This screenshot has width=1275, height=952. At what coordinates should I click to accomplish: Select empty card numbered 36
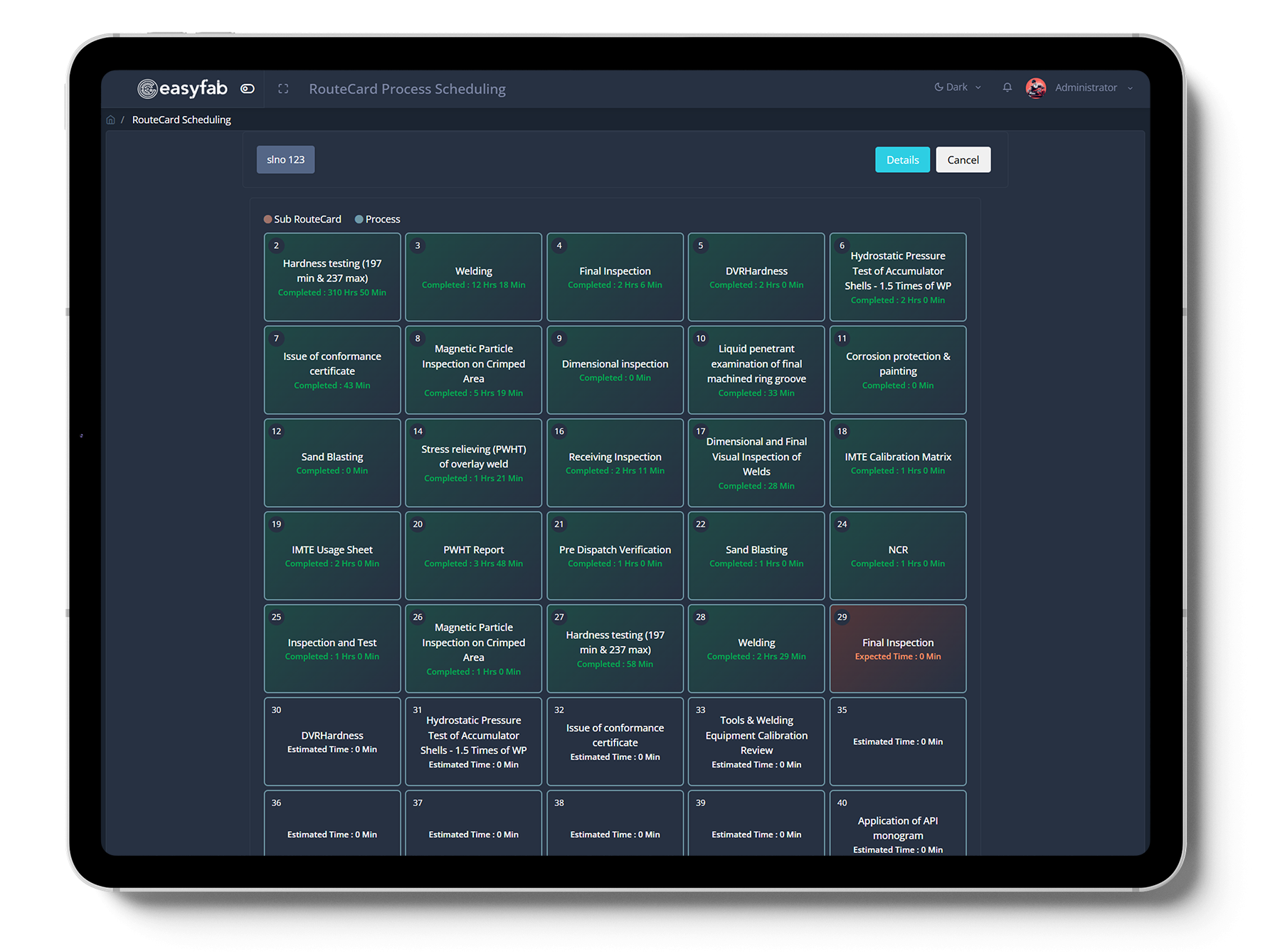(x=332, y=823)
